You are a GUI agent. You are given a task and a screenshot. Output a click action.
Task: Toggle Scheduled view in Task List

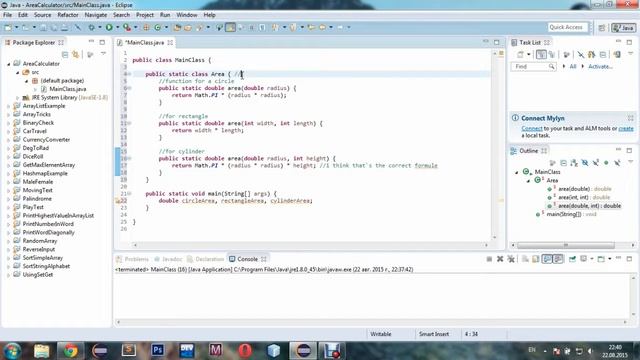point(552,54)
